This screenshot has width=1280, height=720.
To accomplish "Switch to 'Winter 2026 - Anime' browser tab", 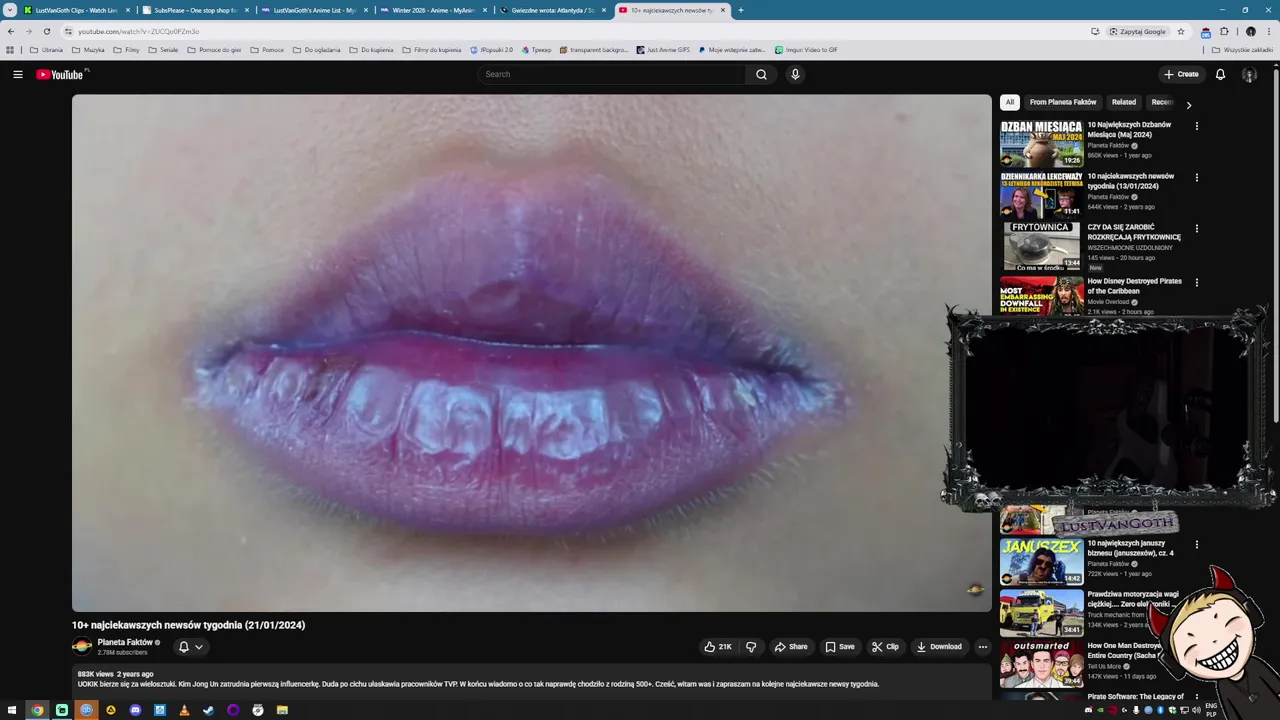I will click(x=433, y=10).
